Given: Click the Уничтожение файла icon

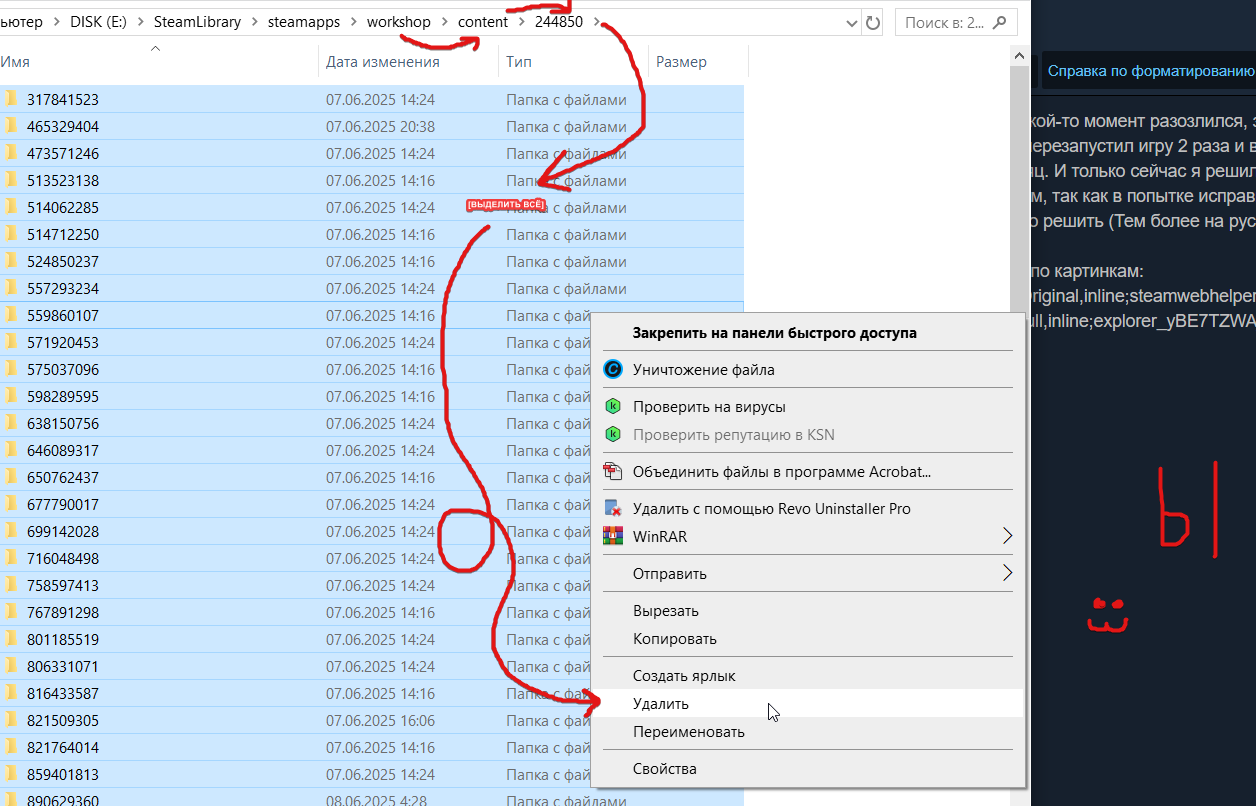Looking at the screenshot, I should click(614, 369).
